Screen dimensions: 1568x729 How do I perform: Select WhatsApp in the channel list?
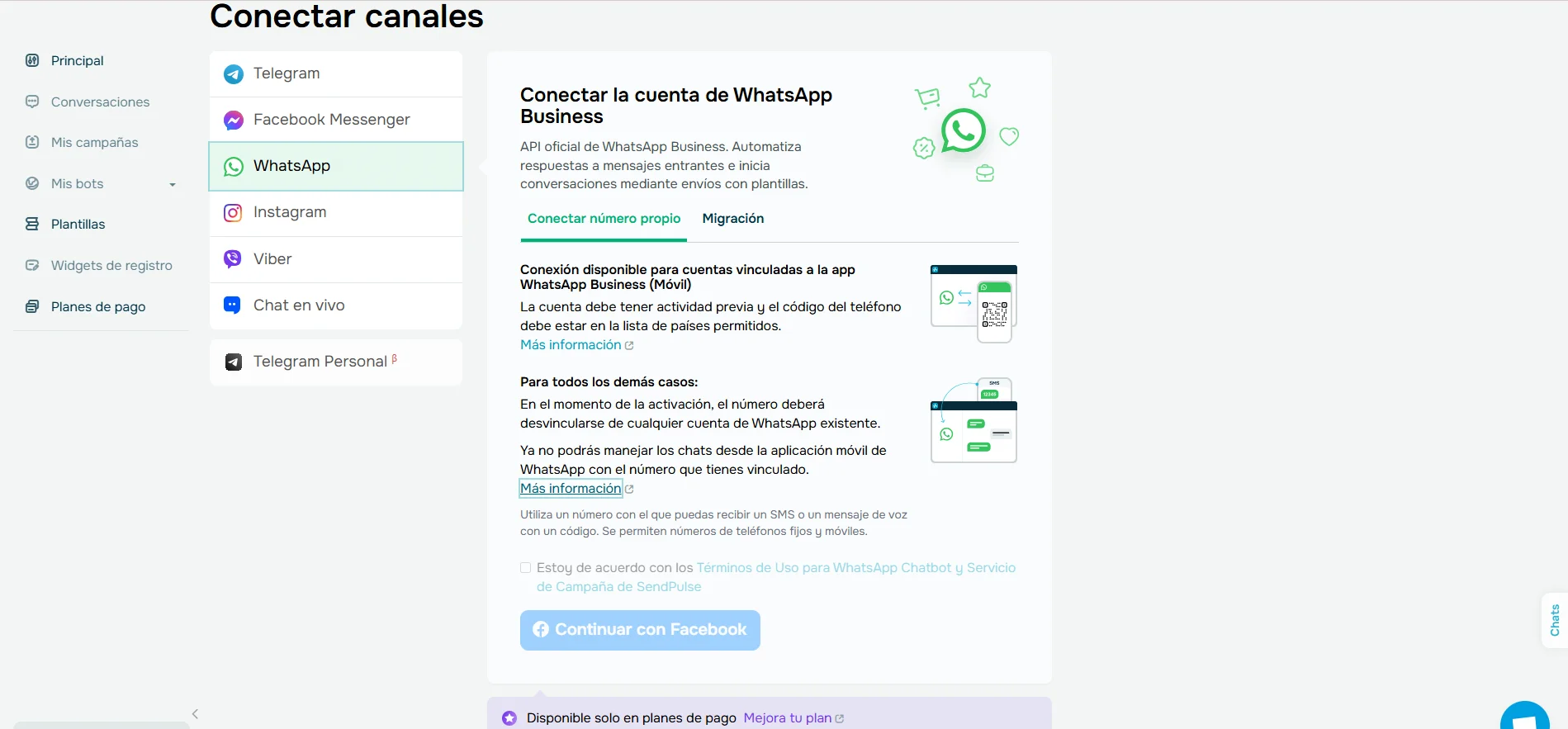tap(336, 166)
